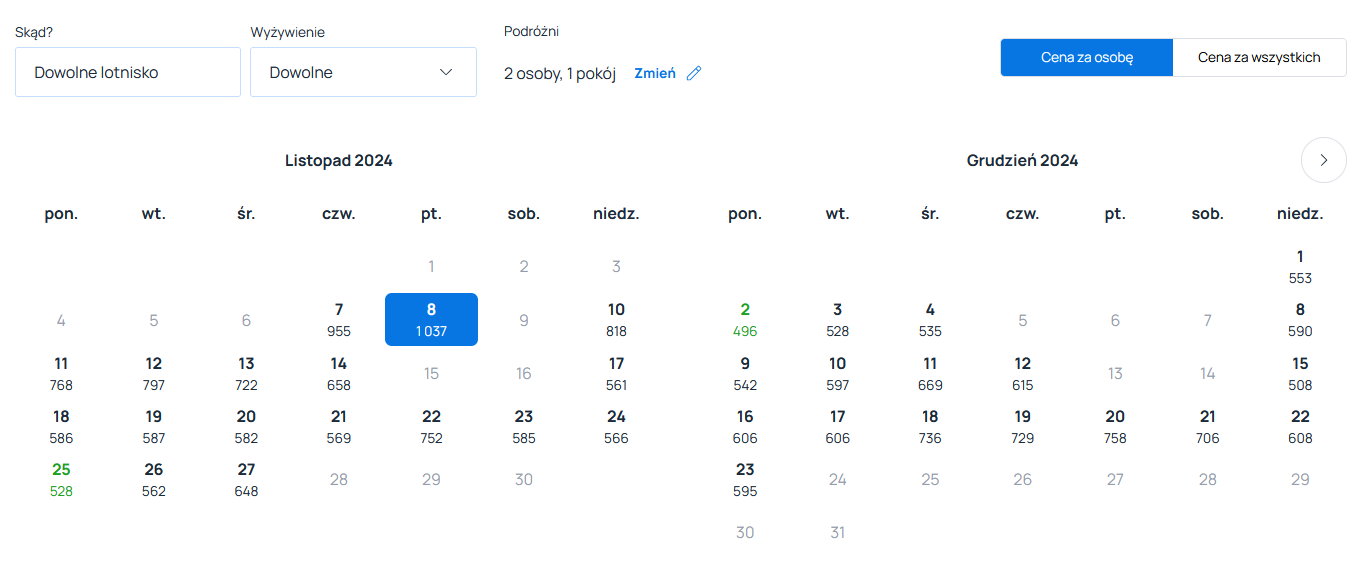Select December 12 priced 615
The height and width of the screenshot is (585, 1362).
point(1022,374)
